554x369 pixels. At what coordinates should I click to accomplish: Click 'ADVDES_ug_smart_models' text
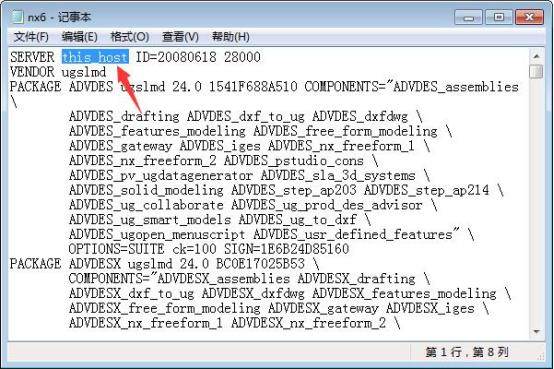click(x=150, y=220)
